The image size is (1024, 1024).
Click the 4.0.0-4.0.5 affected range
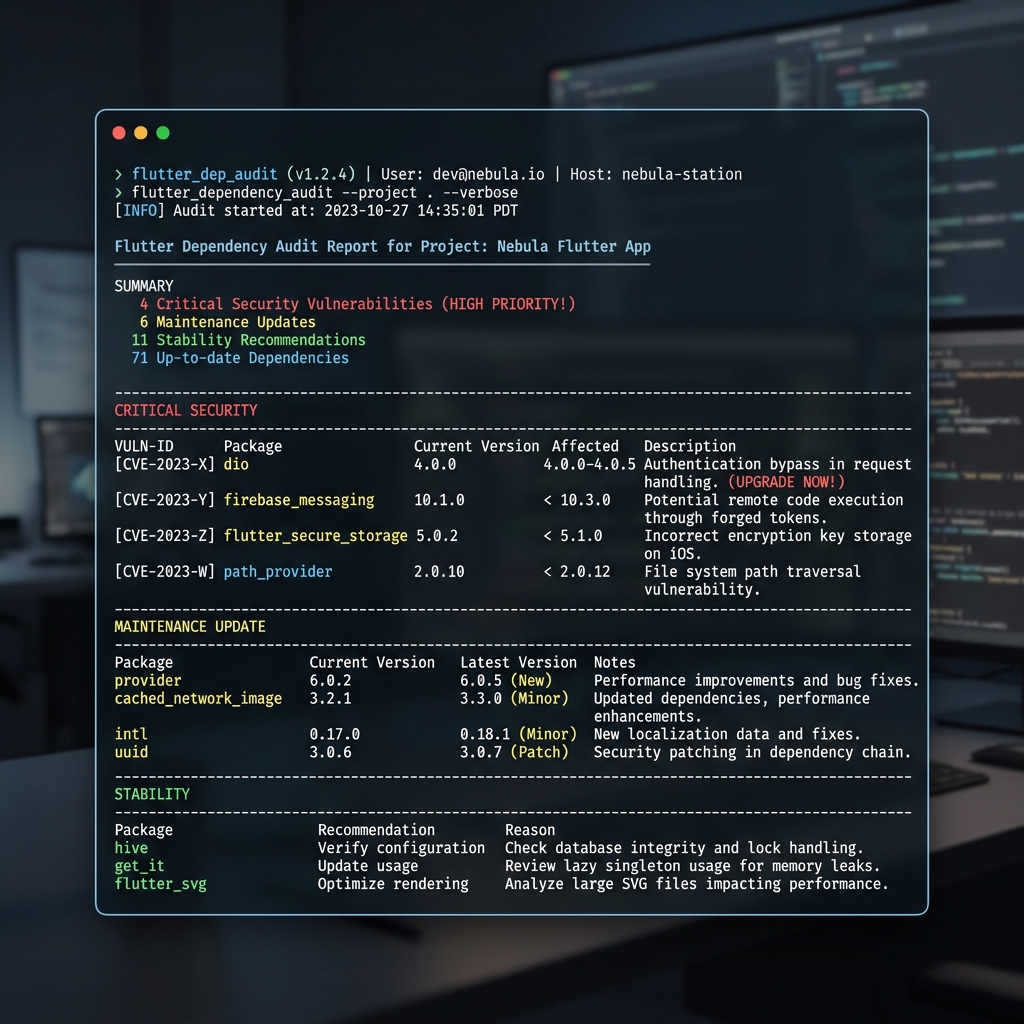pos(589,464)
